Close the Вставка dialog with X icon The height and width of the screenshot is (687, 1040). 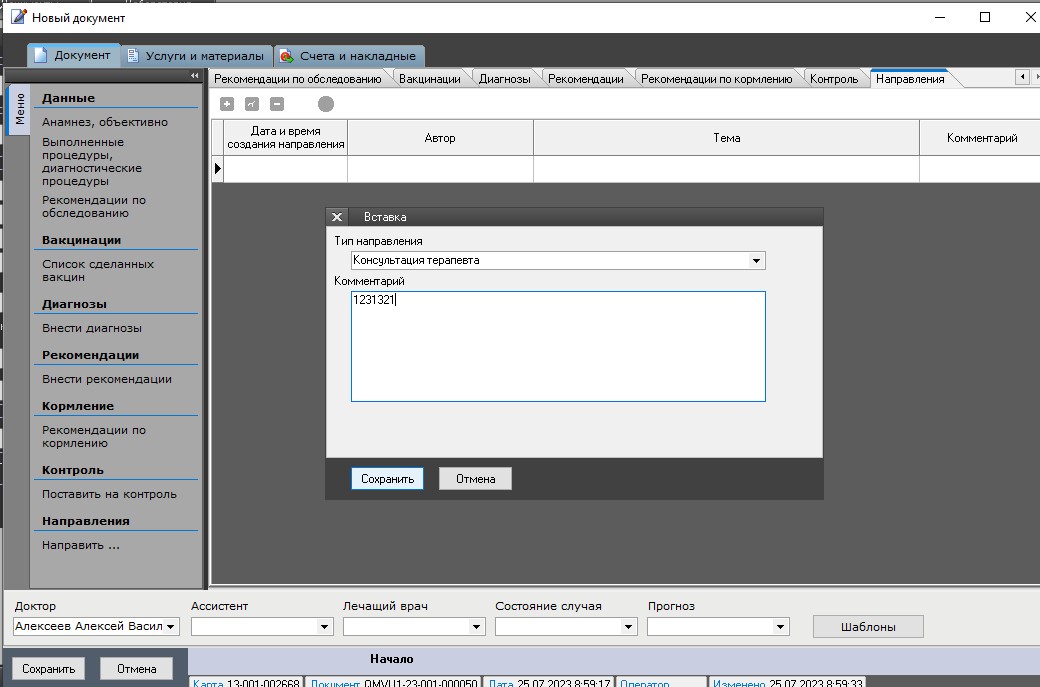coord(337,217)
